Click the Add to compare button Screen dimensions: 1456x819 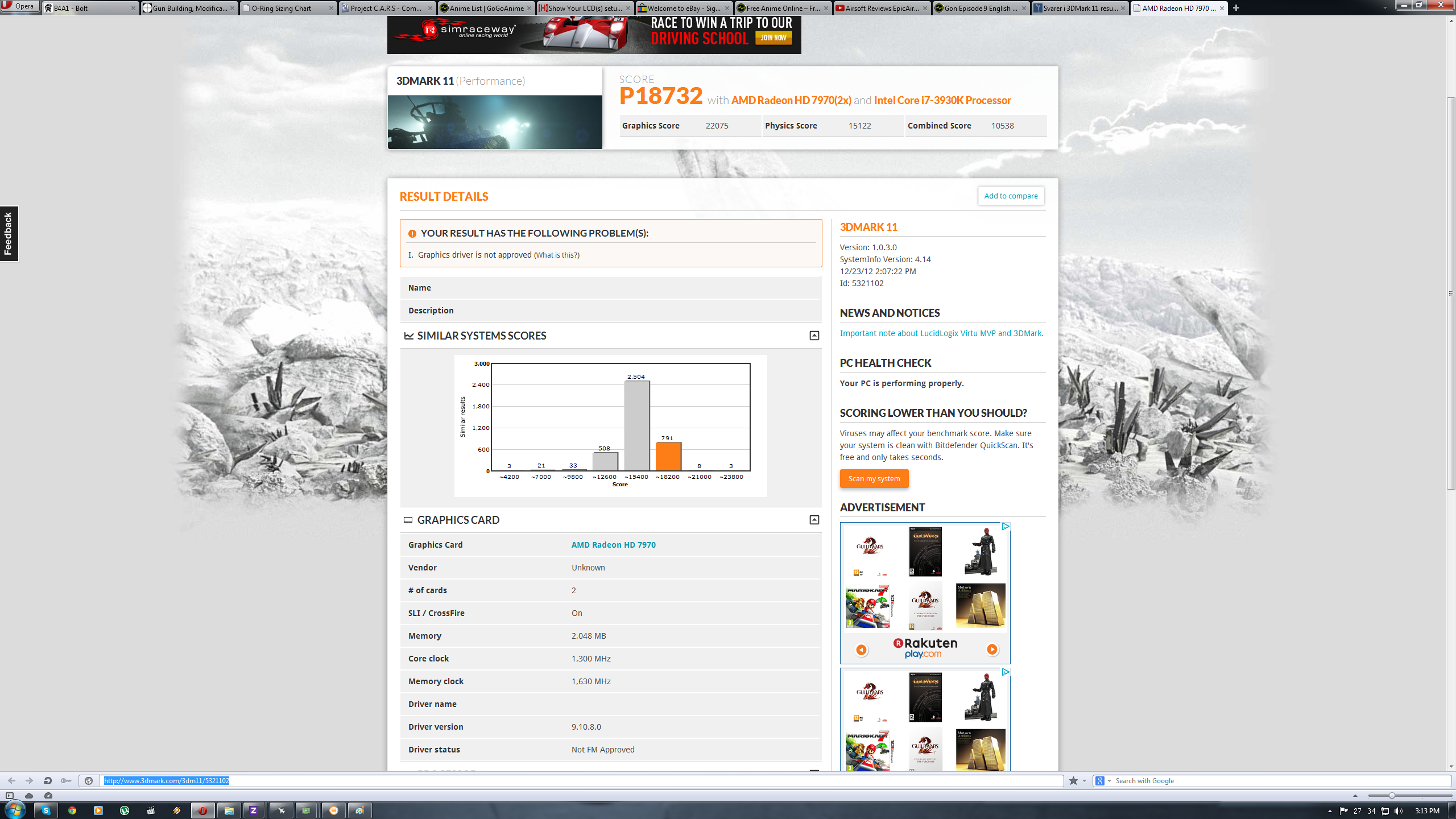pos(1011,196)
